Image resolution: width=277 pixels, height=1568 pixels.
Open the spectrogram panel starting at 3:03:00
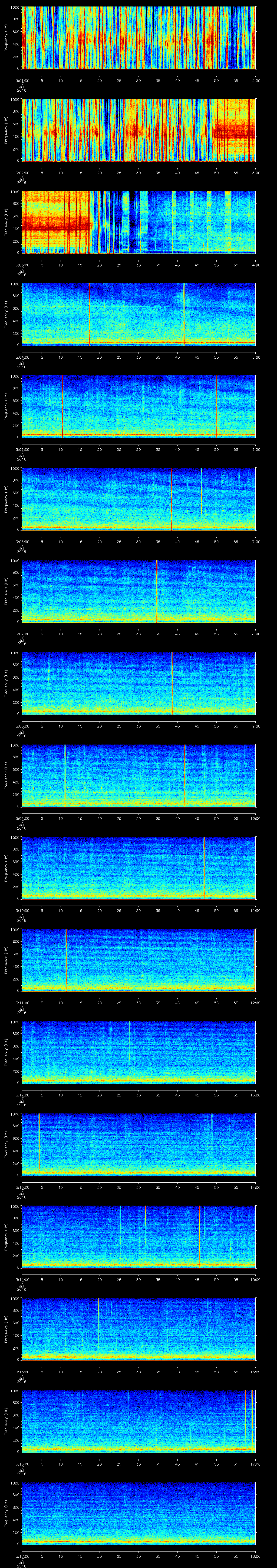click(x=138, y=222)
